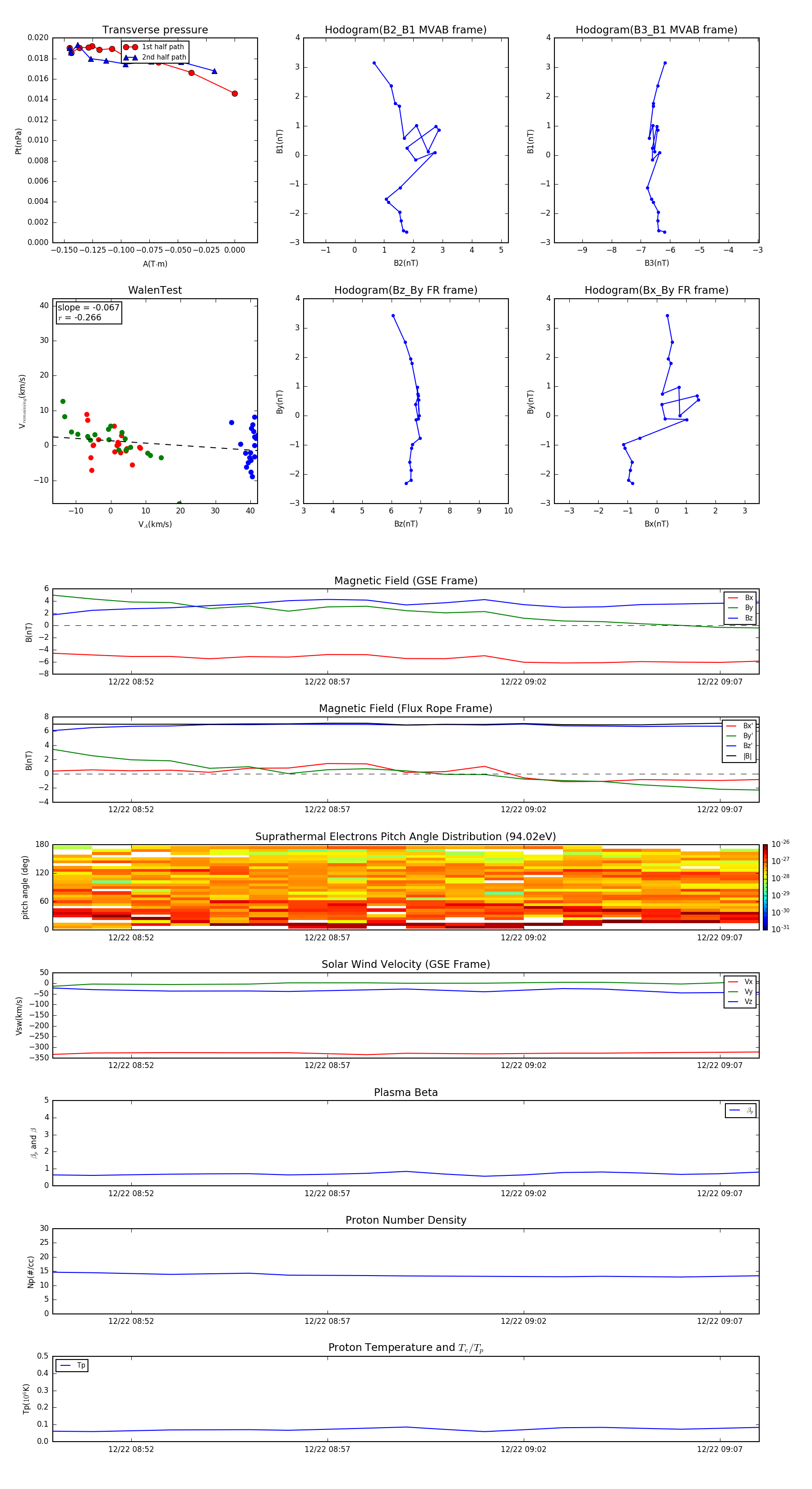Click '12/22 09:02' tick under proton density plot
The image size is (812, 1489).
523,1321
